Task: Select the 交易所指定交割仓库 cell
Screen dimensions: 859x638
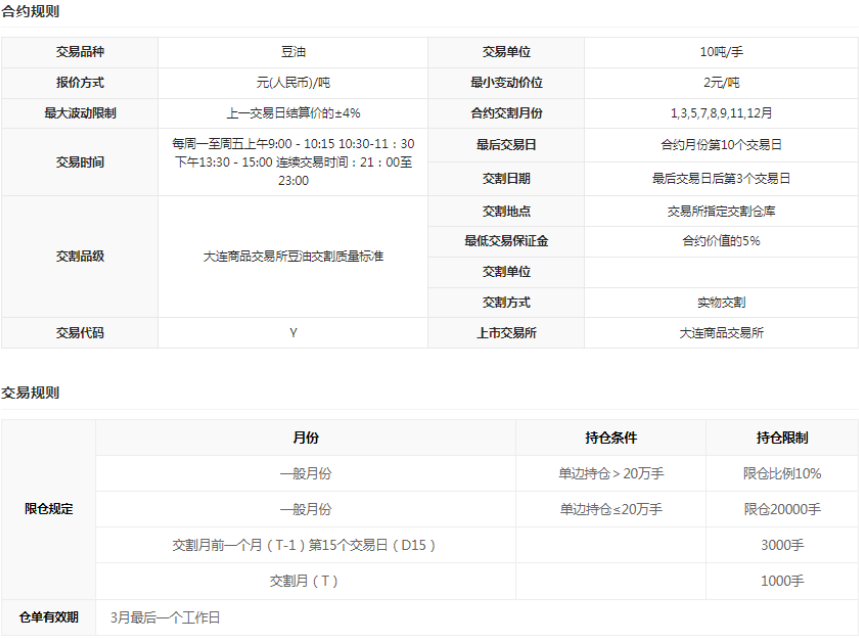Action: point(720,211)
